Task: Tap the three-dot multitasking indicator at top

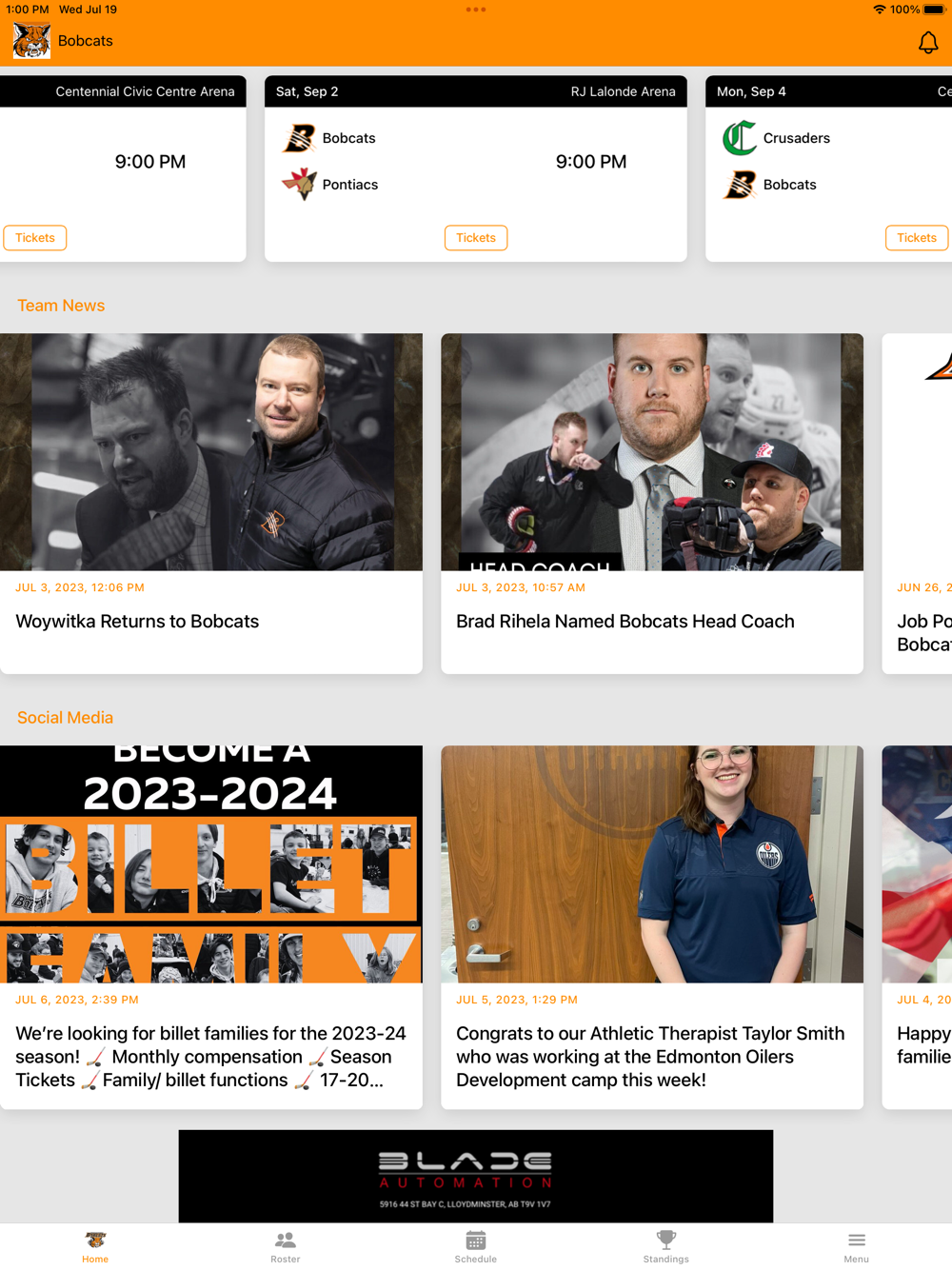Action: point(476,10)
